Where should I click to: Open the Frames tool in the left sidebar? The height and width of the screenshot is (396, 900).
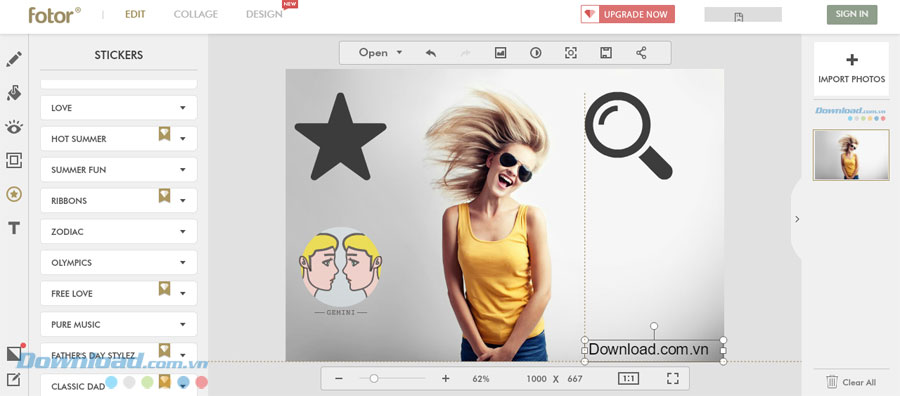point(14,160)
